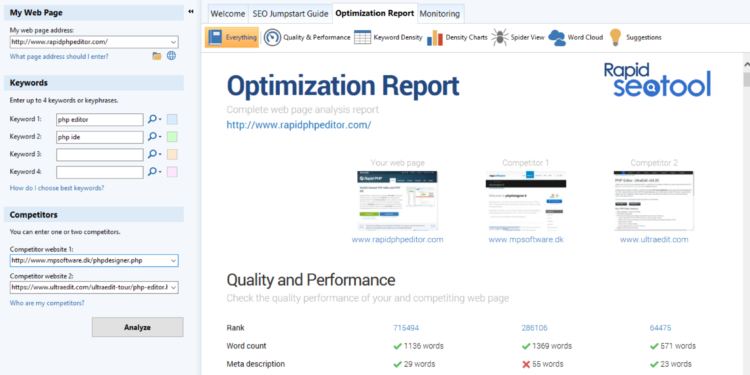This screenshot has height=375, width=750.
Task: Click Keyword 2 field containing php ide
Action: tap(99, 137)
